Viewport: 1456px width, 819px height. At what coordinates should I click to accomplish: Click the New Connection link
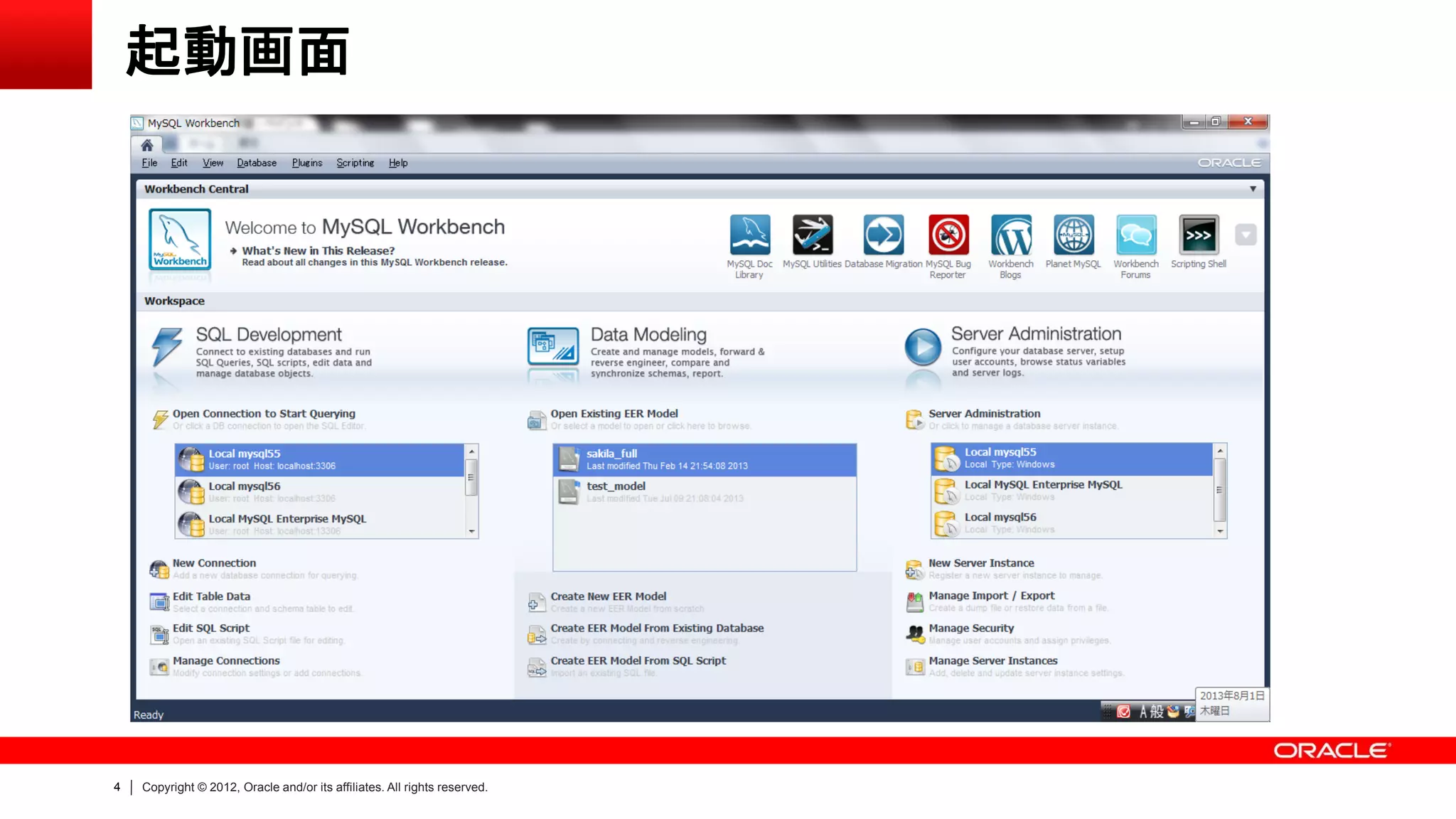point(214,563)
